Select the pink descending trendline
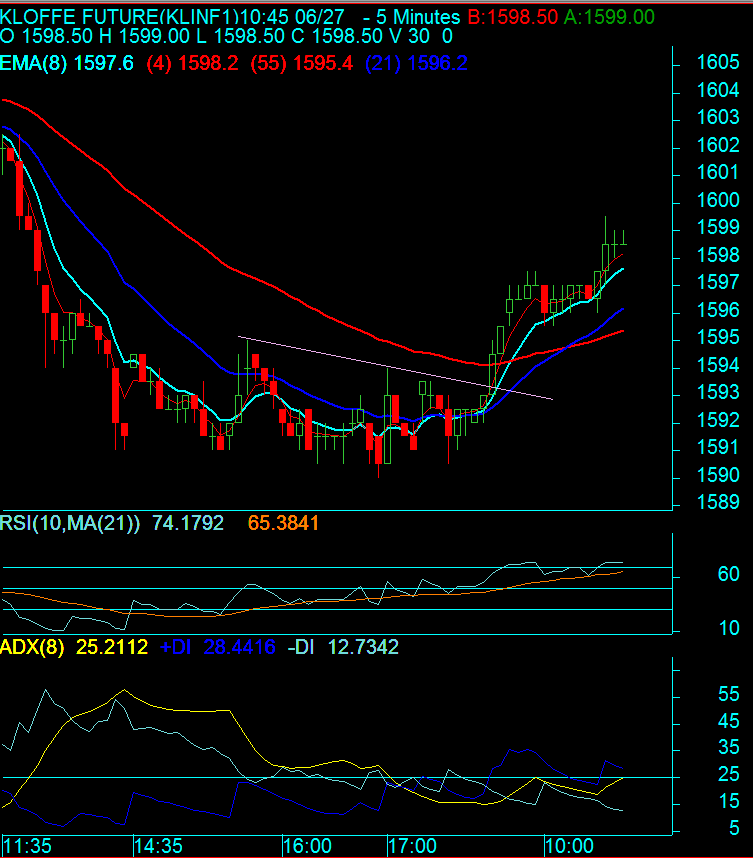 (395, 368)
